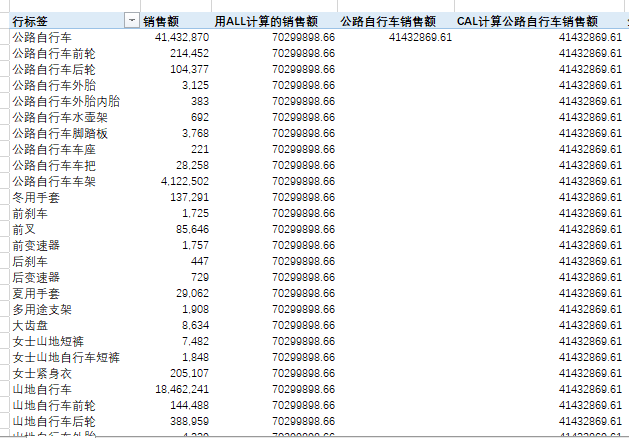Open the 行标签 filter dropdown arrow
This screenshot has width=629, height=438.
pos(132,20)
